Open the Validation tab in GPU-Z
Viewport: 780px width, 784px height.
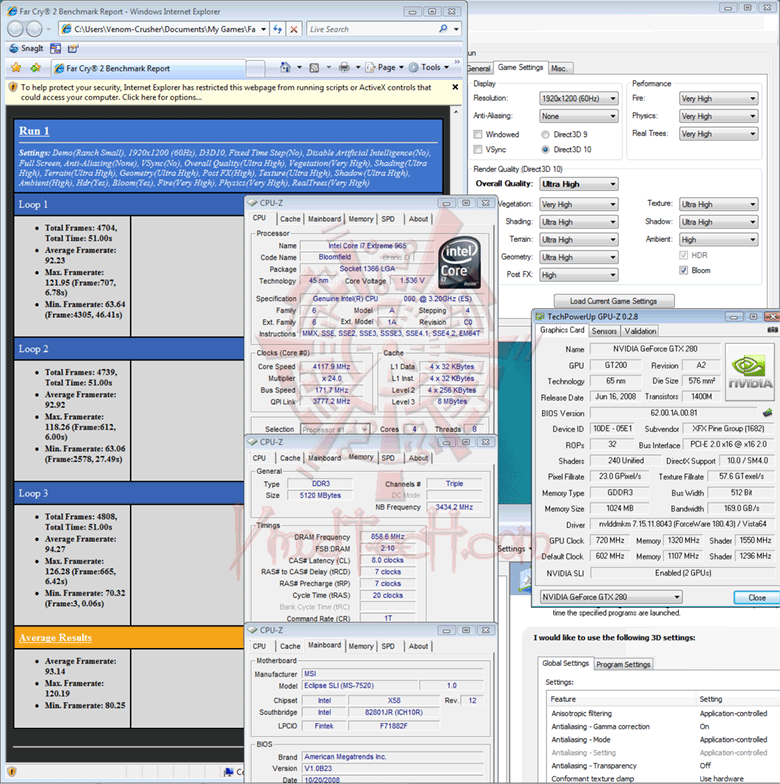point(640,331)
